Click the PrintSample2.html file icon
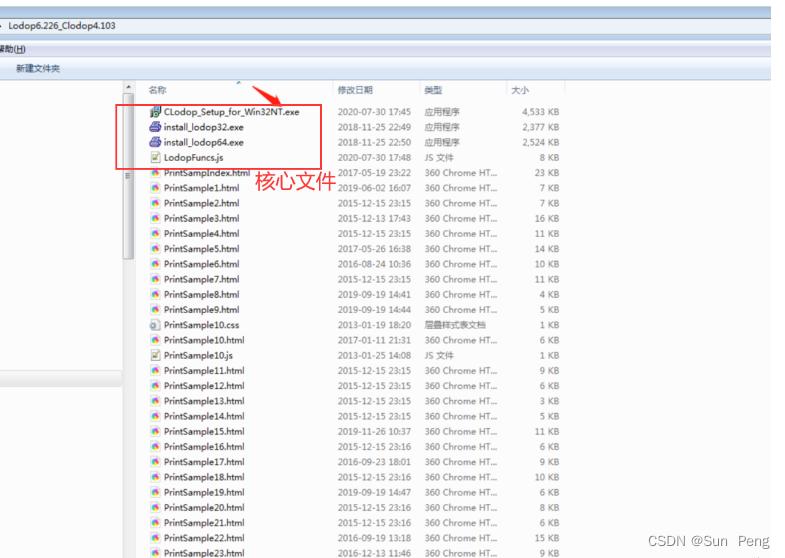Screen dimensions: 785x558 (155, 203)
